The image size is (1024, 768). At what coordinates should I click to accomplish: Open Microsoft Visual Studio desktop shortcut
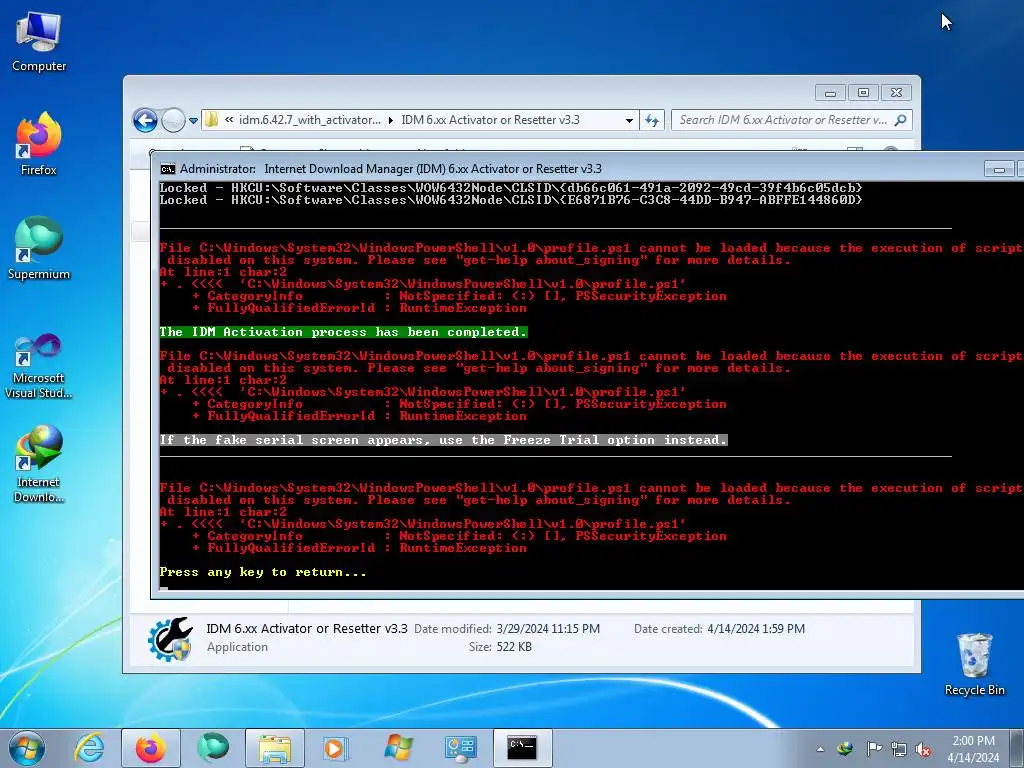(39, 366)
